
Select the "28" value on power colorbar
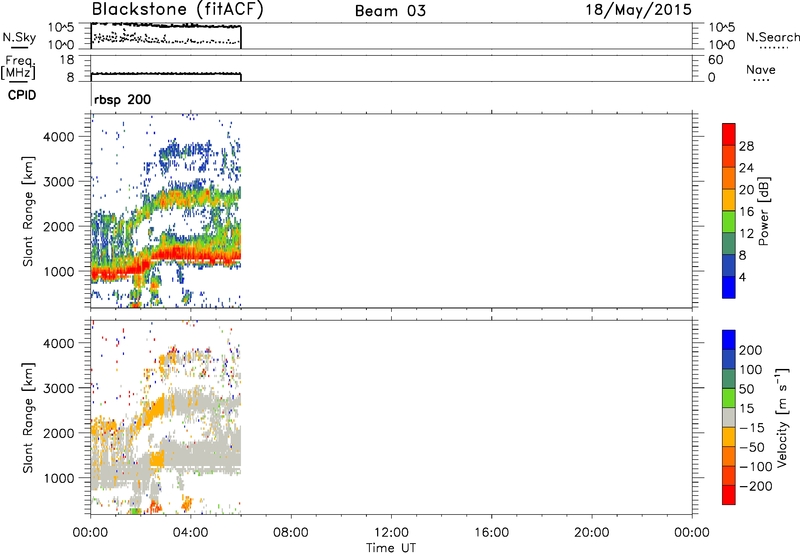[x=746, y=146]
